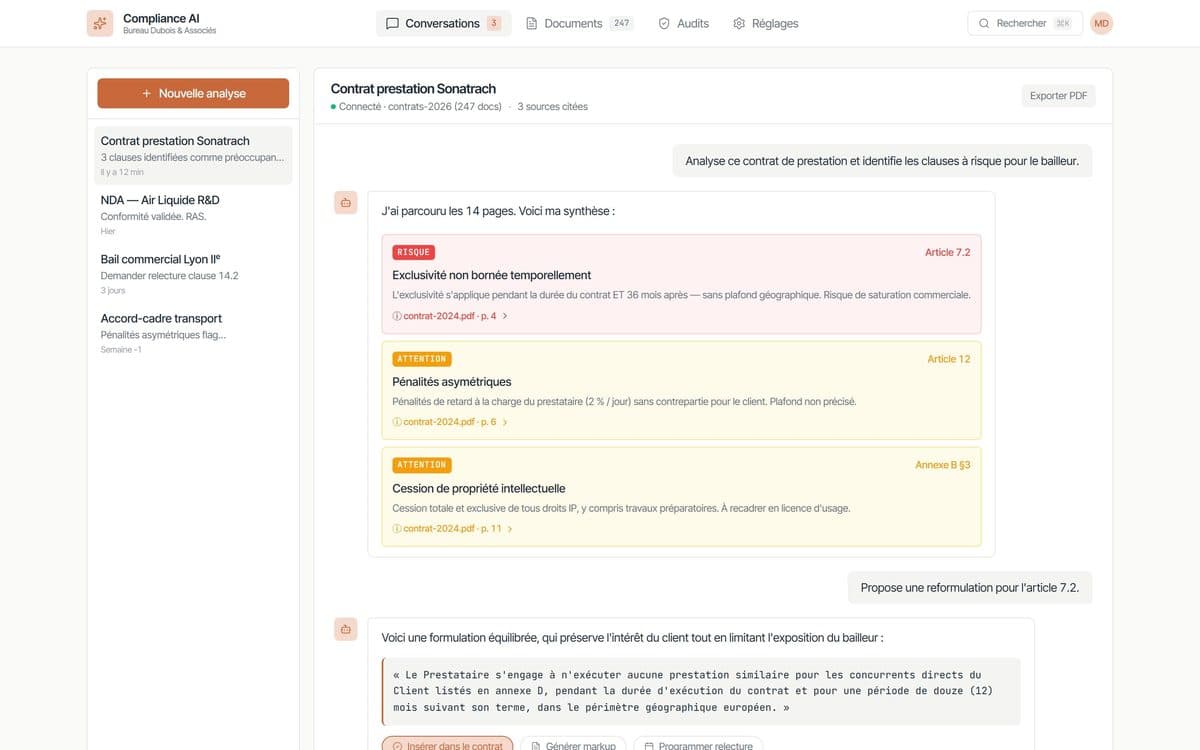Click the Article 7.2 reference

point(947,252)
